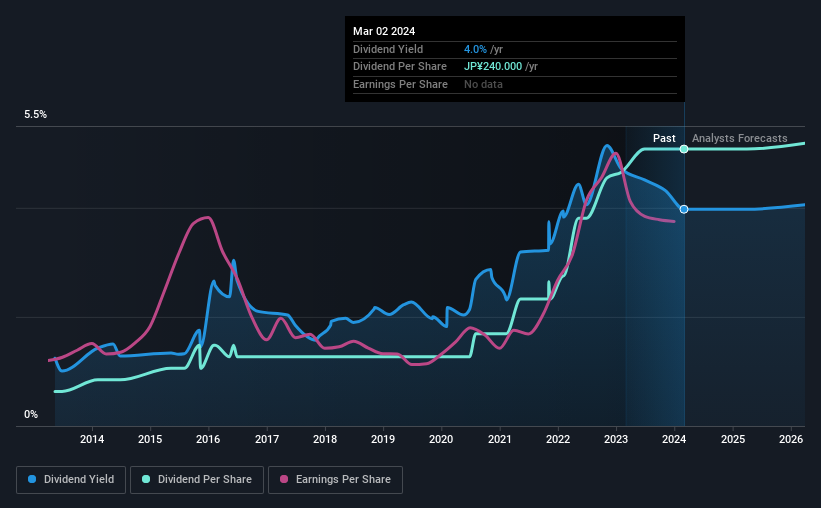Select the 2024 x-axis label

coord(674,439)
